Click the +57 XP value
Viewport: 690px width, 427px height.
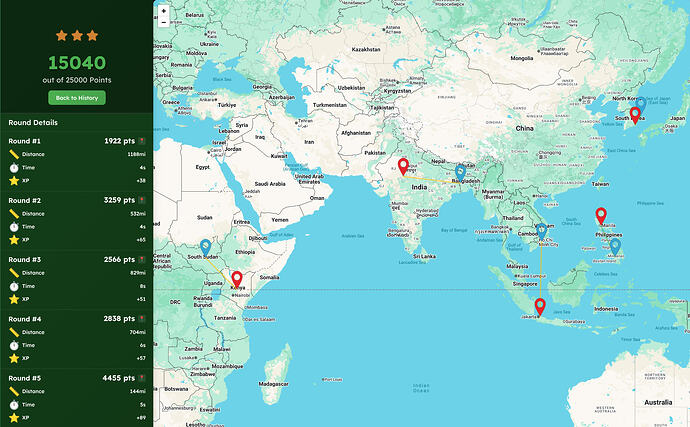(141, 358)
